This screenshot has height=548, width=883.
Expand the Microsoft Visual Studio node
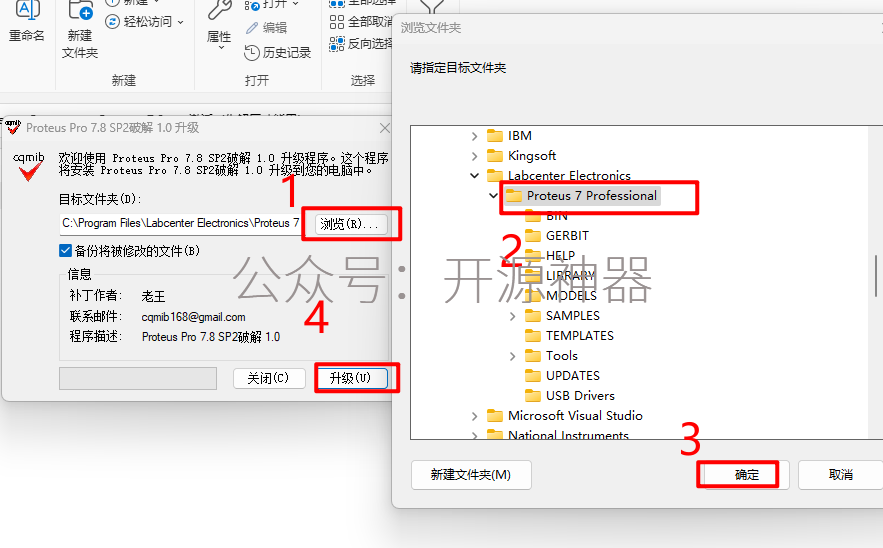point(474,416)
